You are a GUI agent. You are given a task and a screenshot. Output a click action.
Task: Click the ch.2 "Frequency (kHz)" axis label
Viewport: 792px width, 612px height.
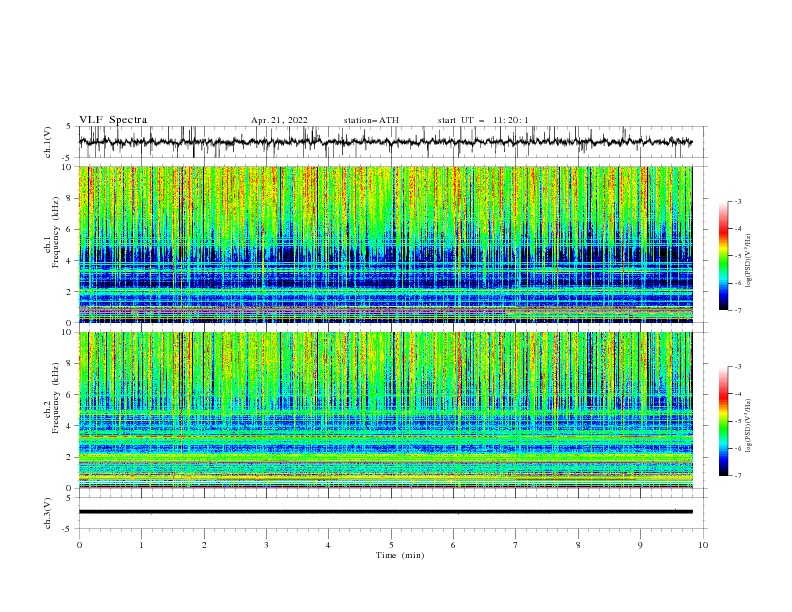(x=55, y=397)
